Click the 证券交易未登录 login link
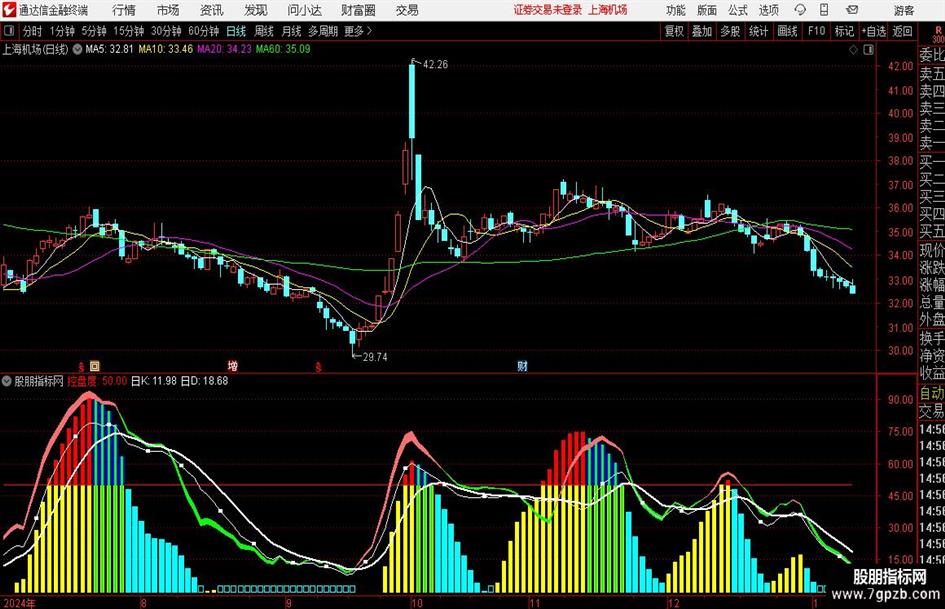945x609 pixels. coord(548,10)
